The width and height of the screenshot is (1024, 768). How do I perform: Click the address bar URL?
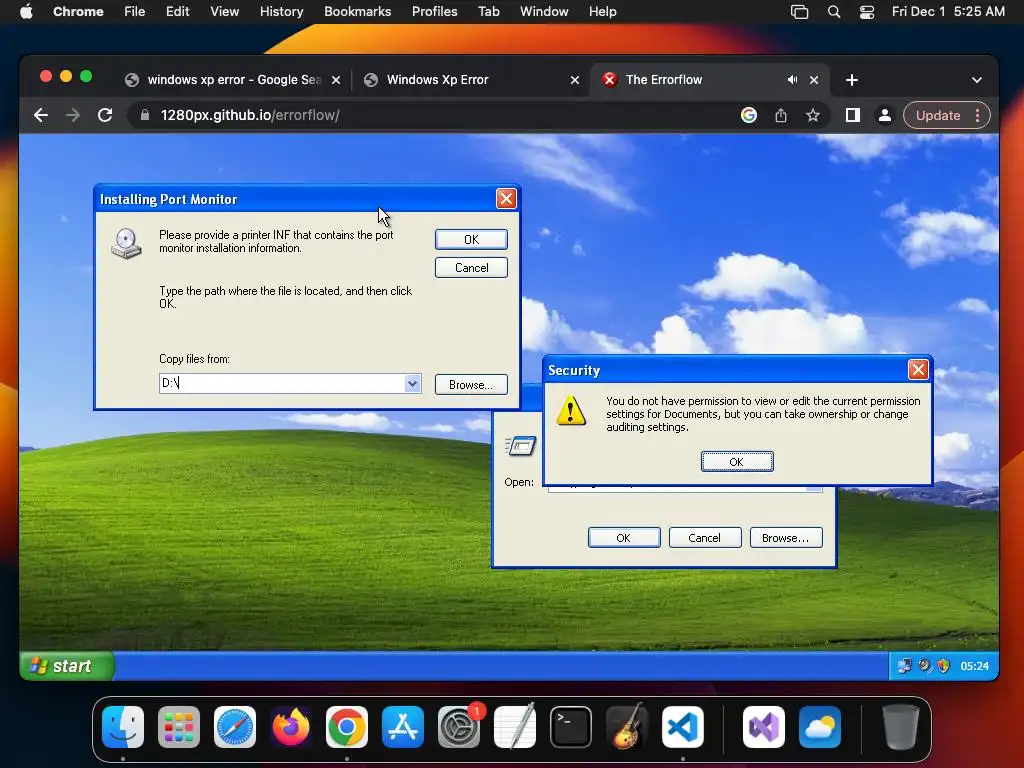(249, 116)
